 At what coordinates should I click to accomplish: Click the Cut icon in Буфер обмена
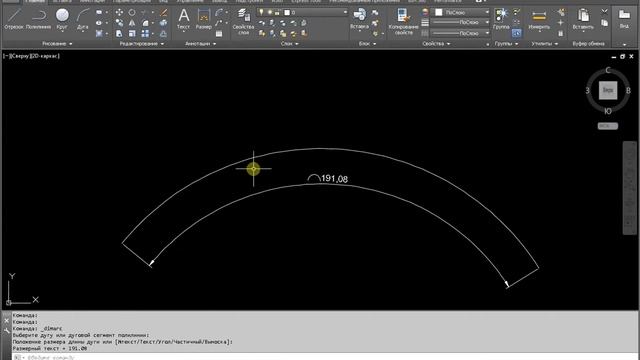click(x=604, y=11)
